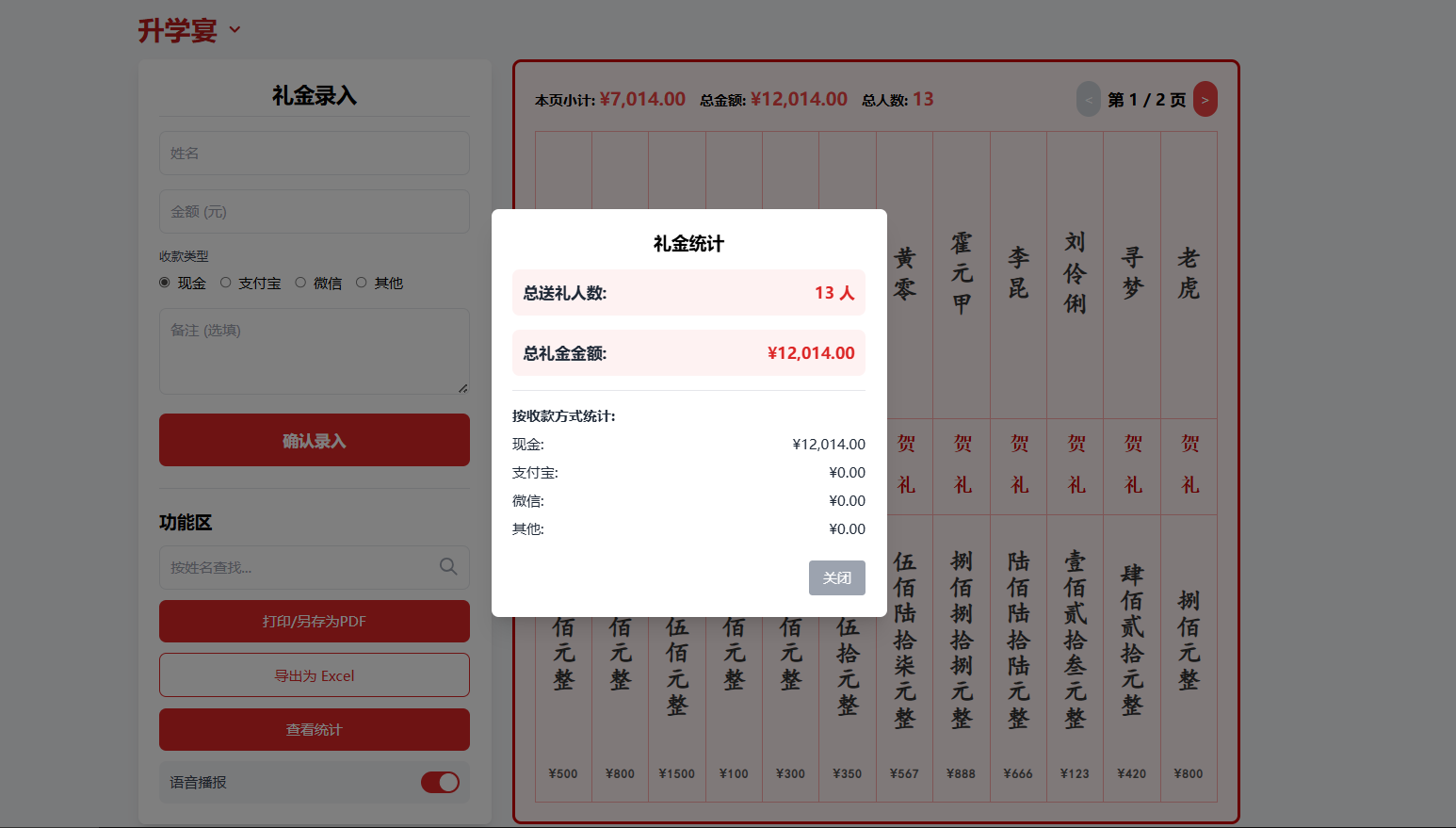The image size is (1456, 828).
Task: Export records with 导出为 Excel
Action: click(314, 675)
